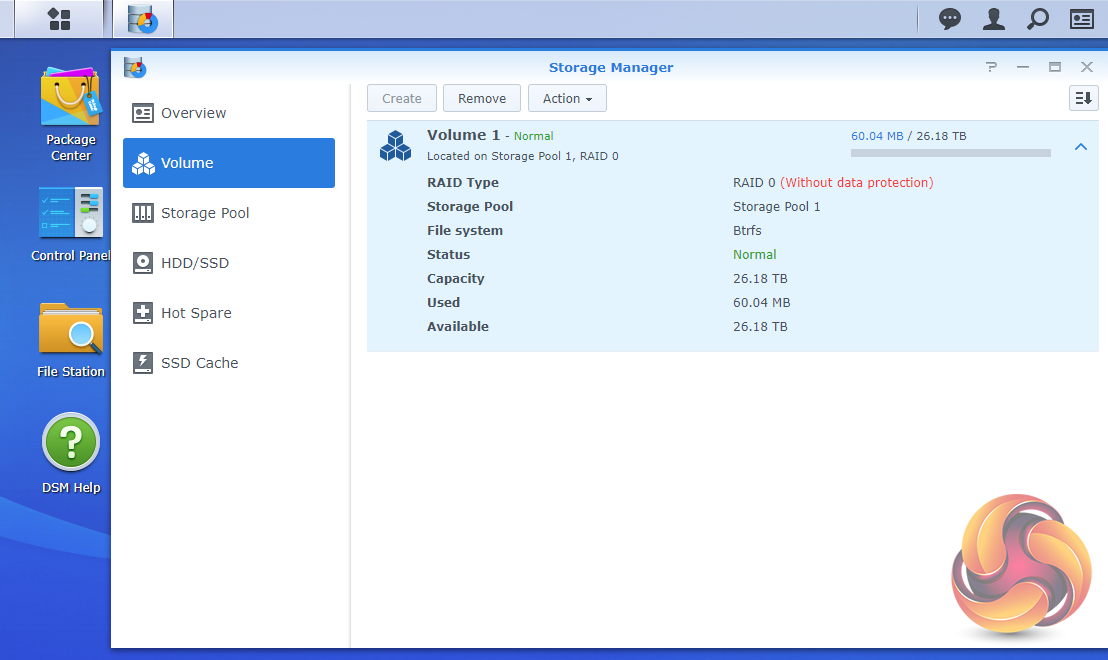This screenshot has width=1108, height=660.
Task: Open the widgets panel icon
Action: pos(1081,19)
